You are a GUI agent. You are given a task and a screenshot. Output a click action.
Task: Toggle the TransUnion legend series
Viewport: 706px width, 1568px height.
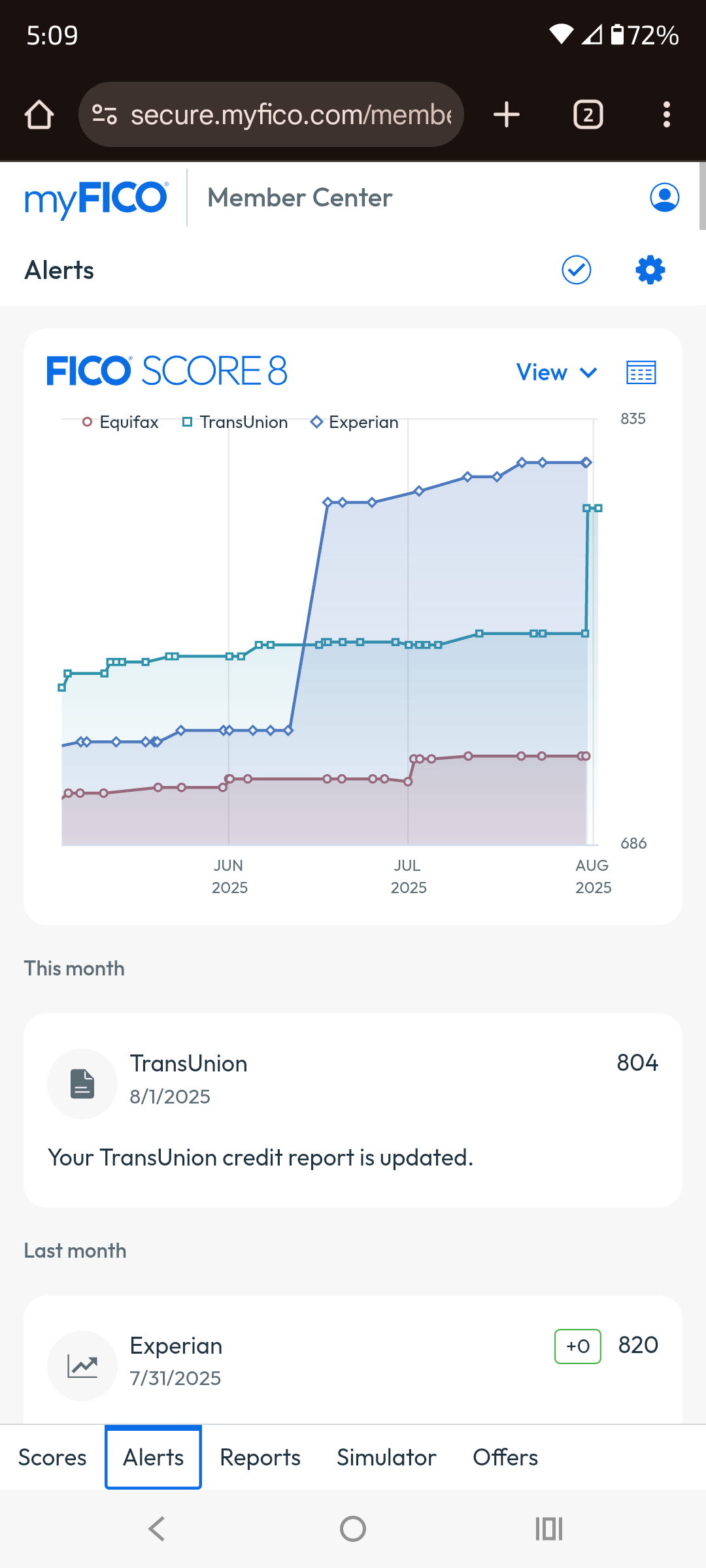(235, 422)
